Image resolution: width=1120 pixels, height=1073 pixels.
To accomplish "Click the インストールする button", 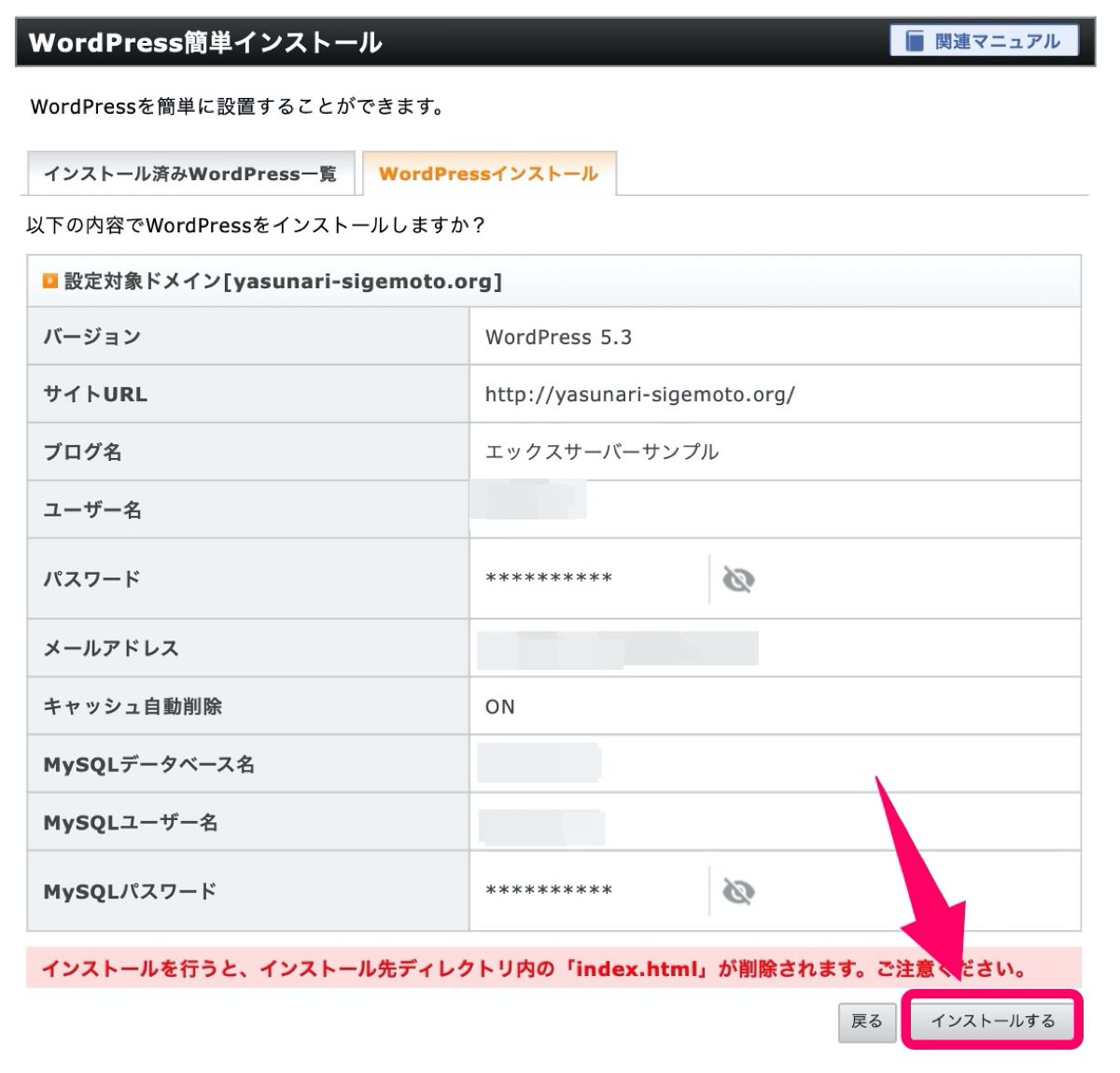I will pyautogui.click(x=992, y=1021).
